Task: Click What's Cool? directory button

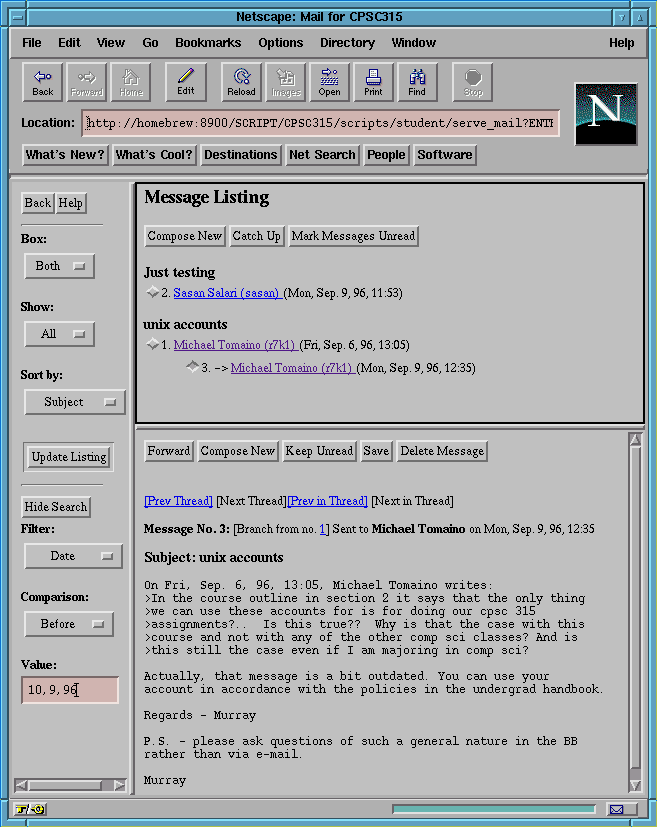Action: tap(154, 155)
